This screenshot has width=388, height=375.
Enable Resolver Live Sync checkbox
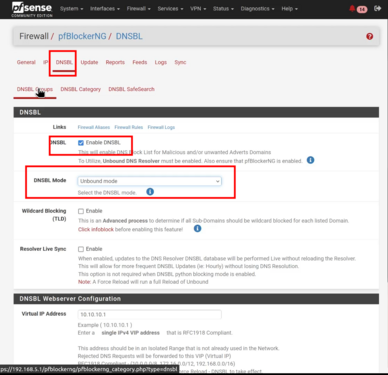[x=81, y=249]
